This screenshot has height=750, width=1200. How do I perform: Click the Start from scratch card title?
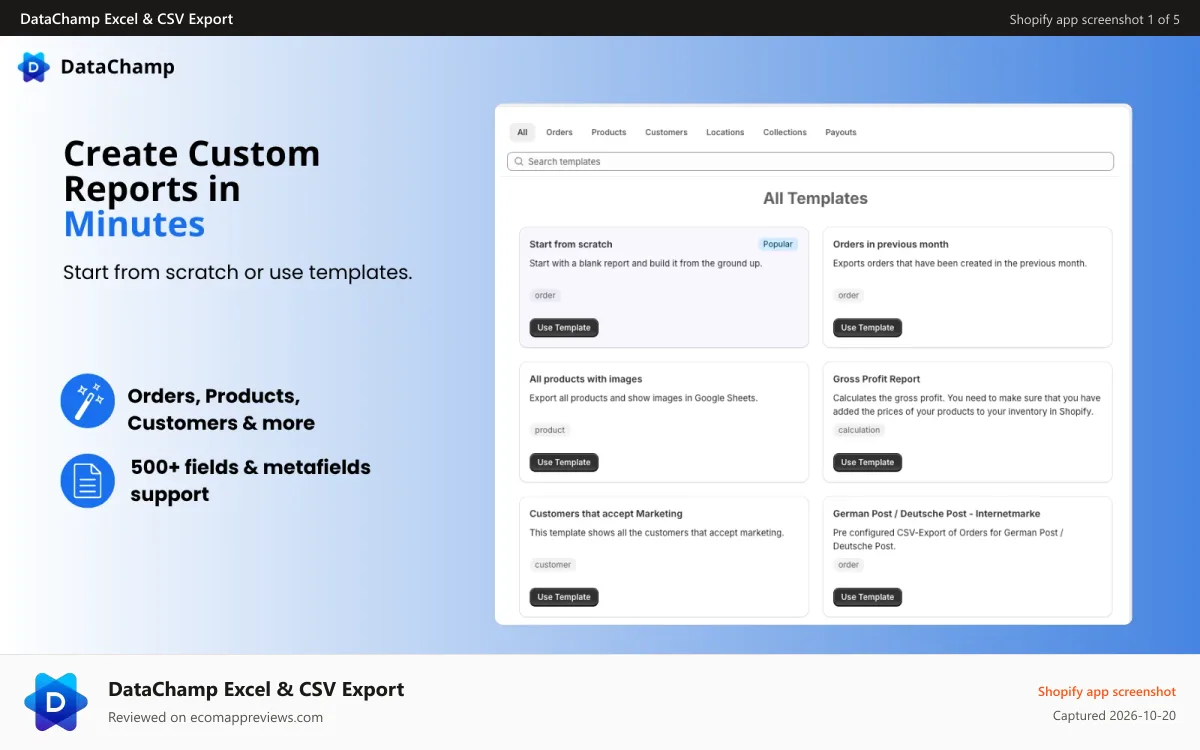(x=571, y=244)
